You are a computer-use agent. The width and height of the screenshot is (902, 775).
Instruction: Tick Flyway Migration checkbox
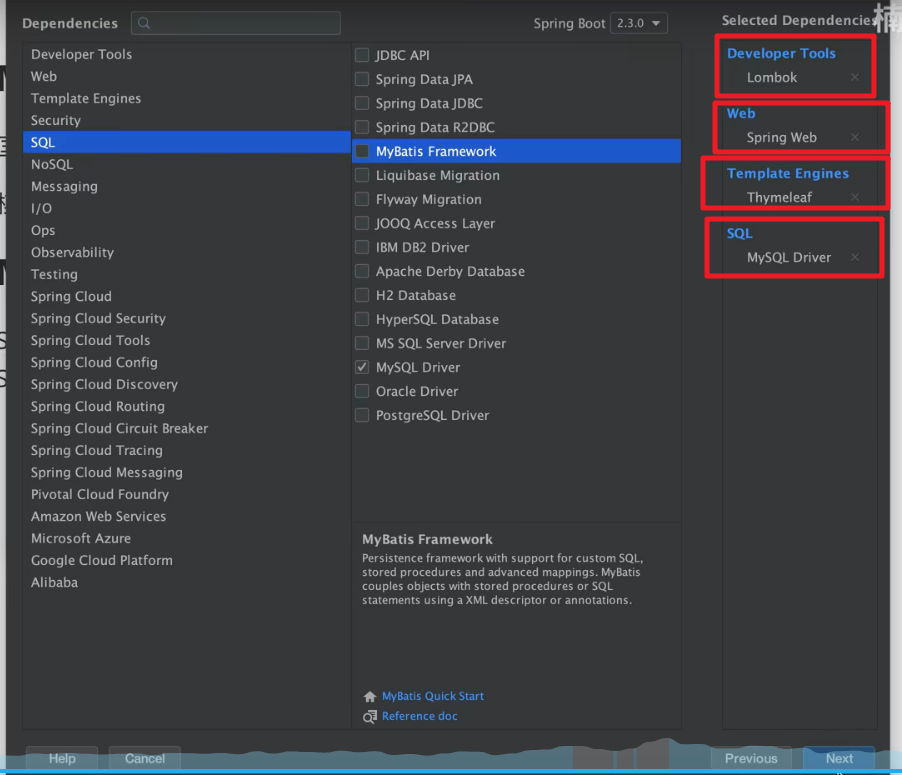coord(362,199)
